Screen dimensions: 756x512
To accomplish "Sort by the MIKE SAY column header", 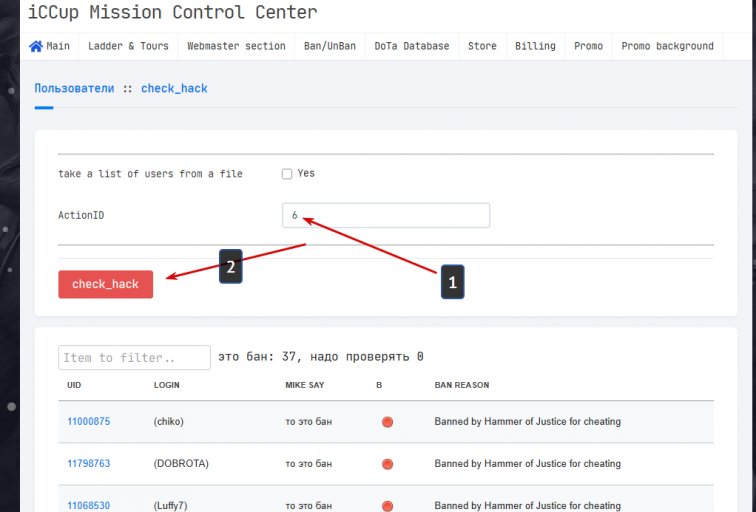I will tap(305, 385).
